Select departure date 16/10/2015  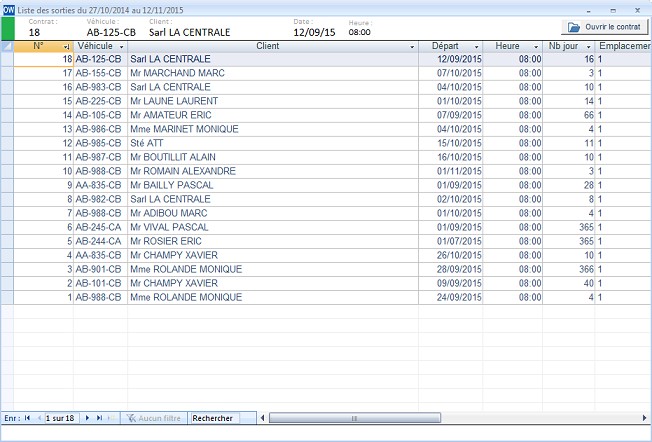point(450,157)
